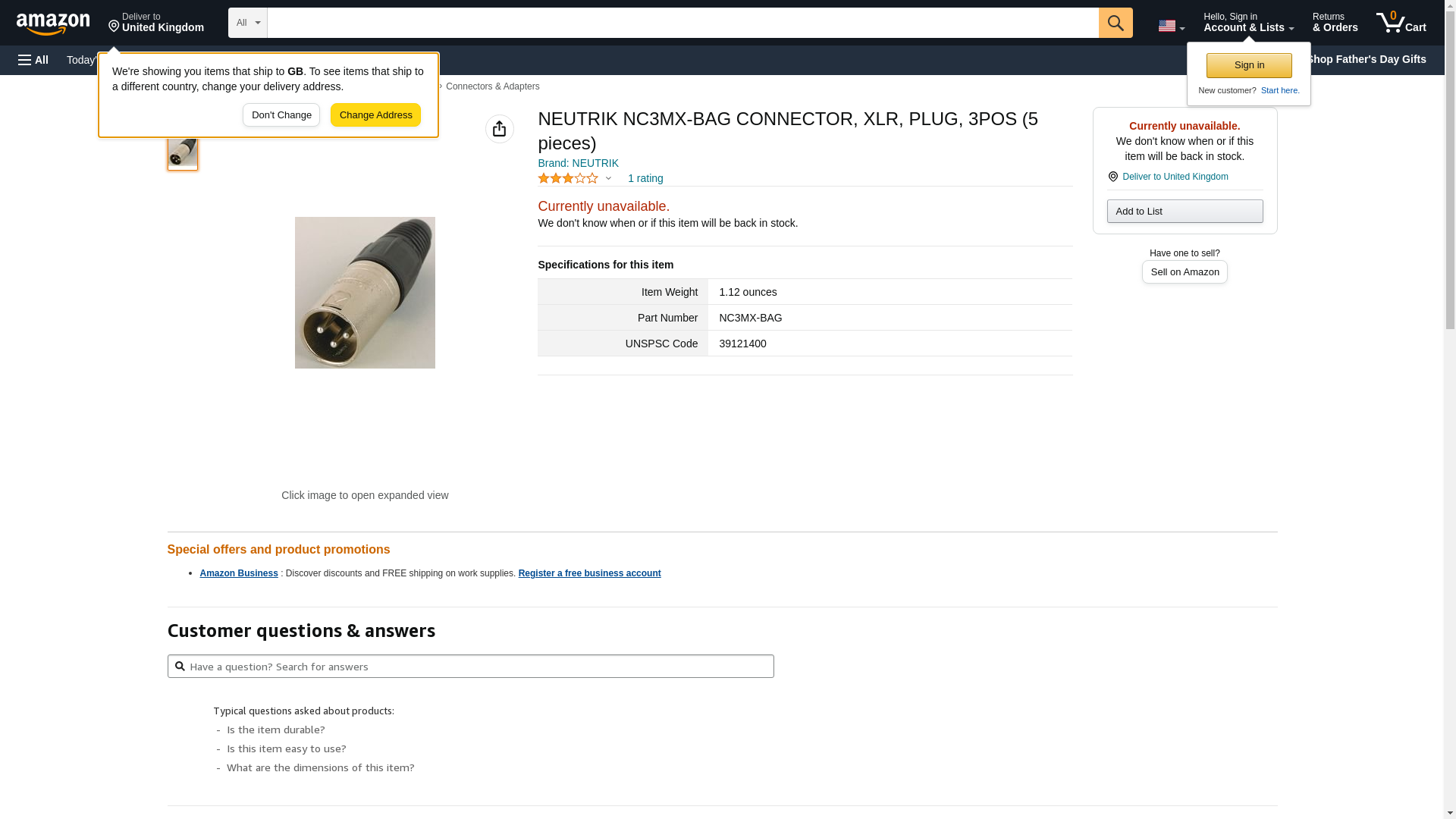1456x819 pixels.
Task: Click Deliver to United Kingdom location pin in buy box
Action: pos(1113,177)
